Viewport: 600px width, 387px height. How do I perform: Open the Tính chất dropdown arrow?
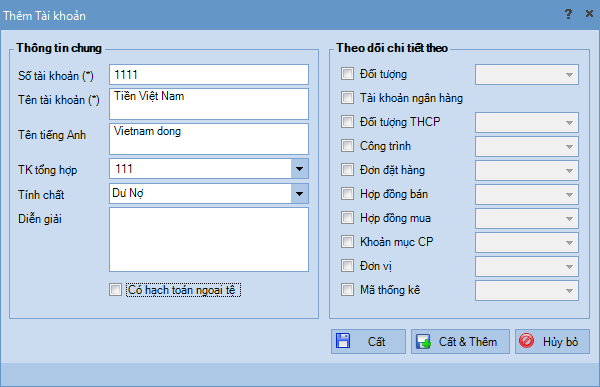click(300, 194)
